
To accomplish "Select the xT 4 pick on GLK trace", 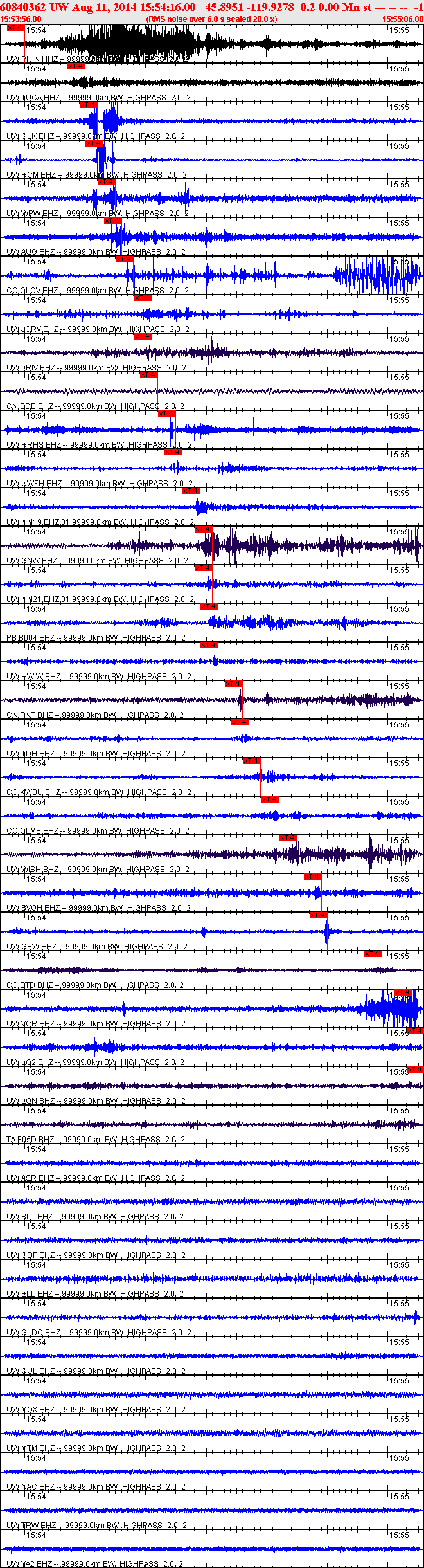I will click(89, 105).
